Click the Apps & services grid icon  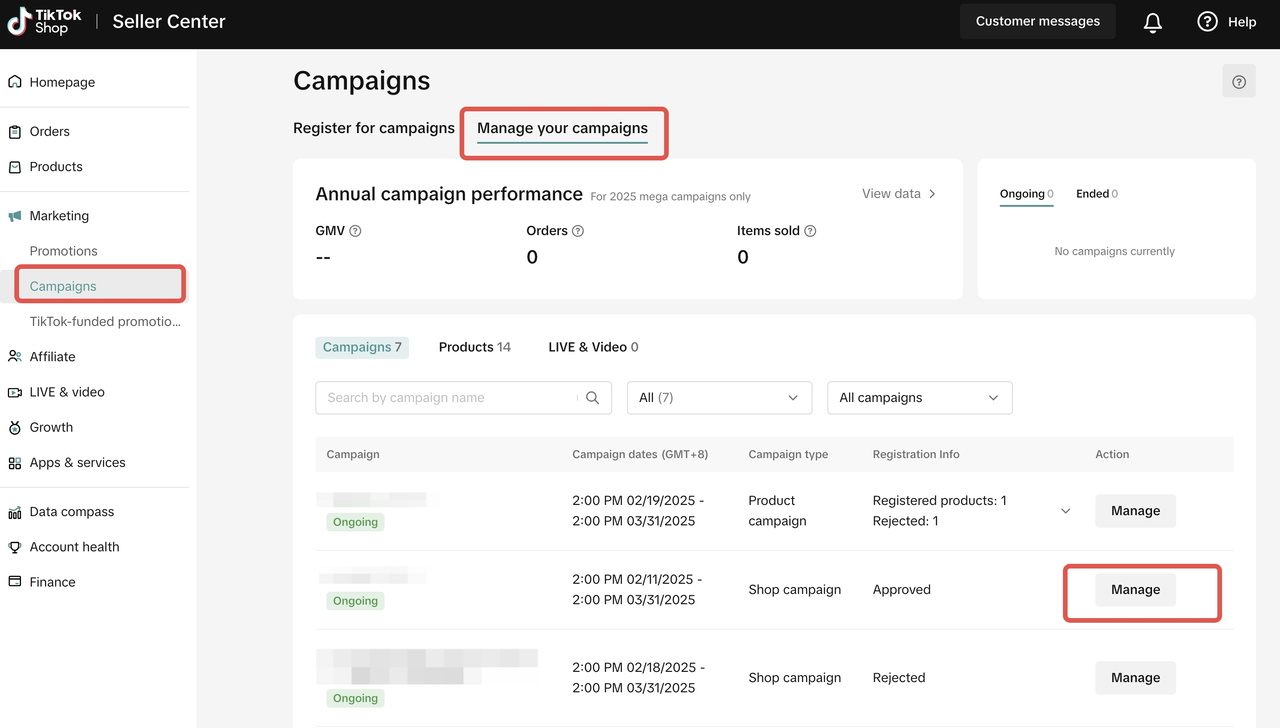pyautogui.click(x=15, y=463)
